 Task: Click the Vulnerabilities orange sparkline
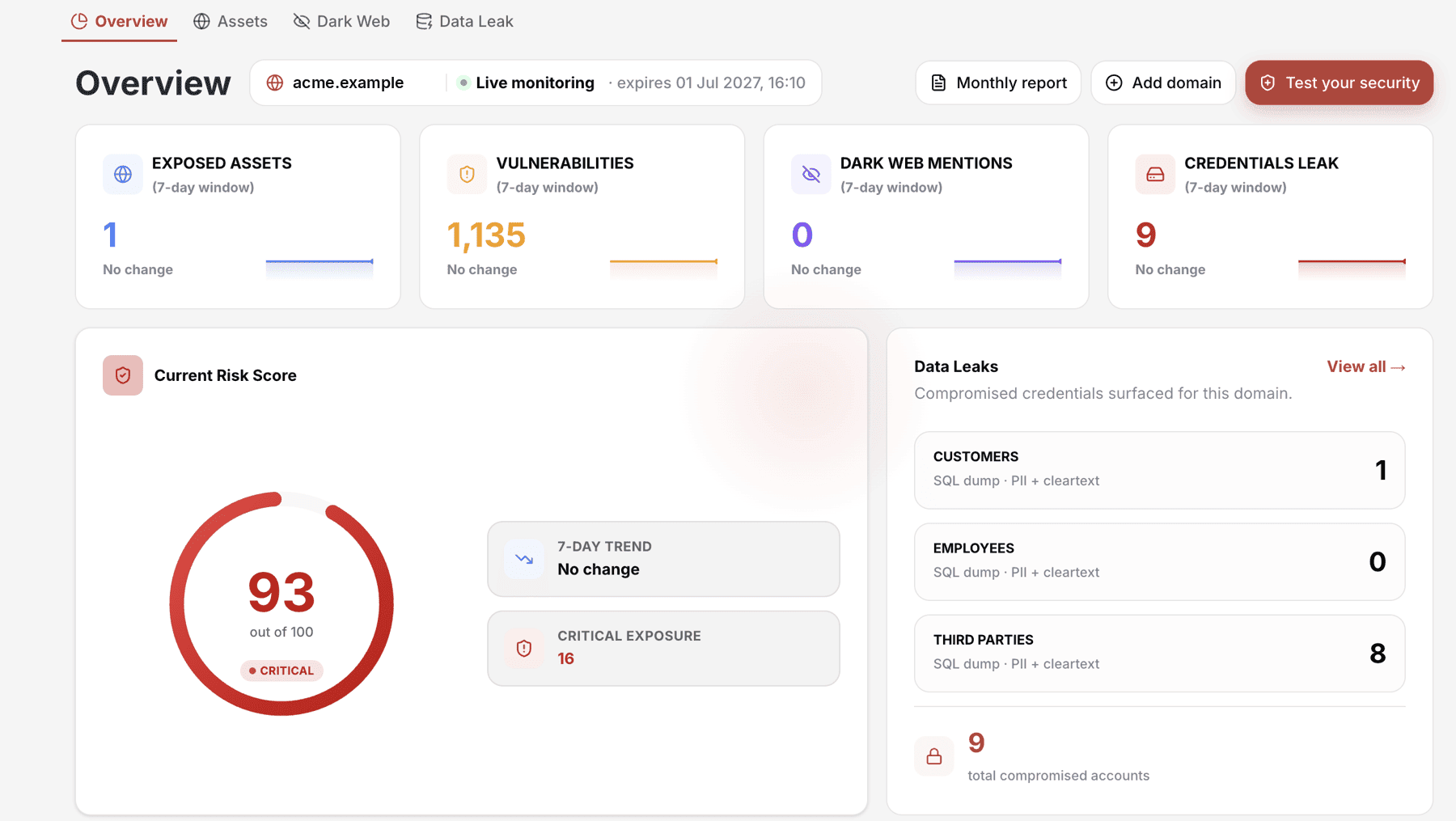[x=663, y=268]
